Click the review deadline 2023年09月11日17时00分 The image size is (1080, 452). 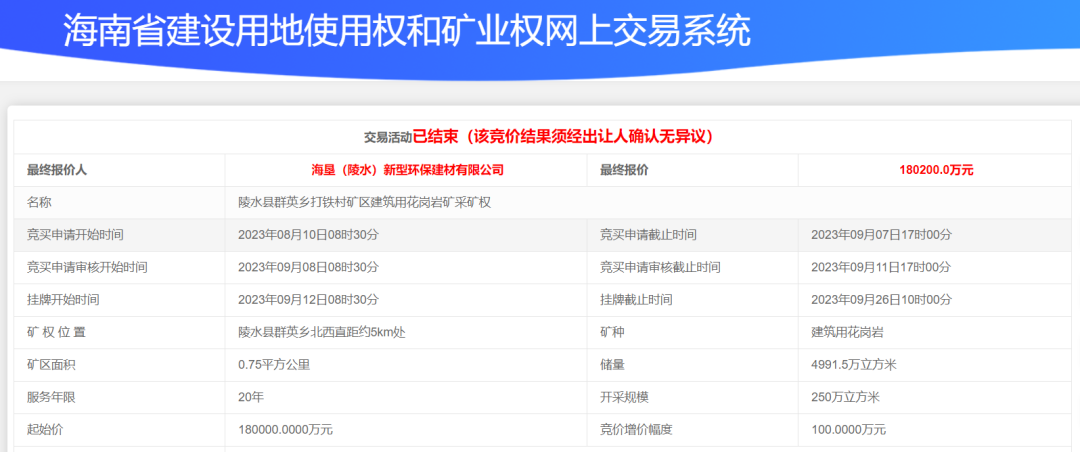(881, 267)
